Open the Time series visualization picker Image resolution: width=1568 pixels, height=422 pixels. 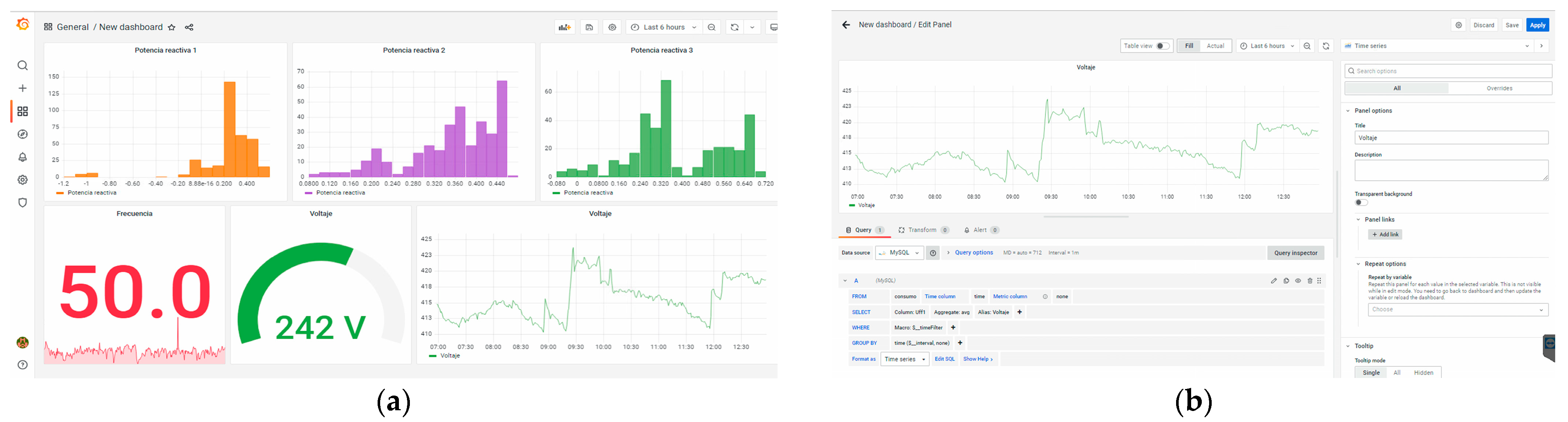(x=1437, y=46)
